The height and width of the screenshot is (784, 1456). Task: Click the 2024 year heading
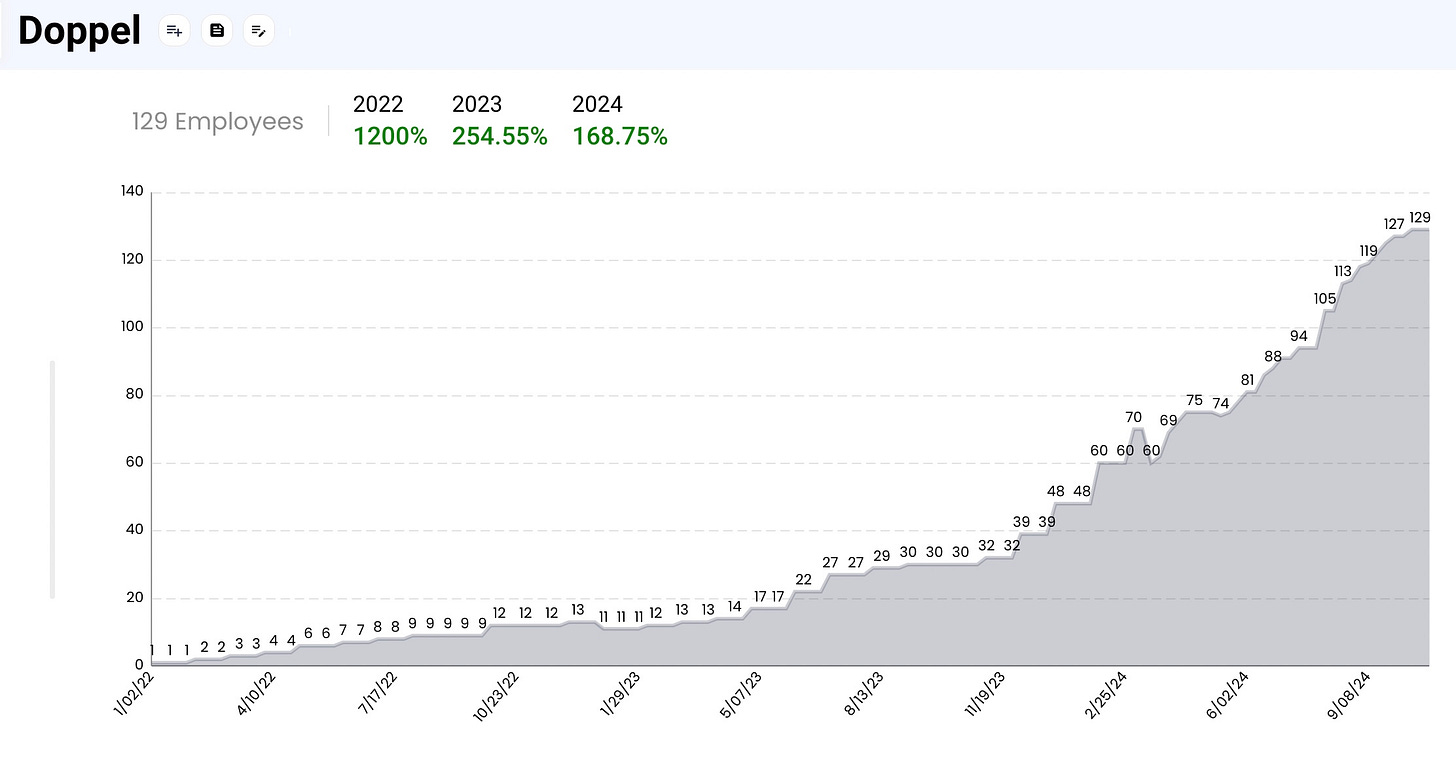click(x=597, y=104)
